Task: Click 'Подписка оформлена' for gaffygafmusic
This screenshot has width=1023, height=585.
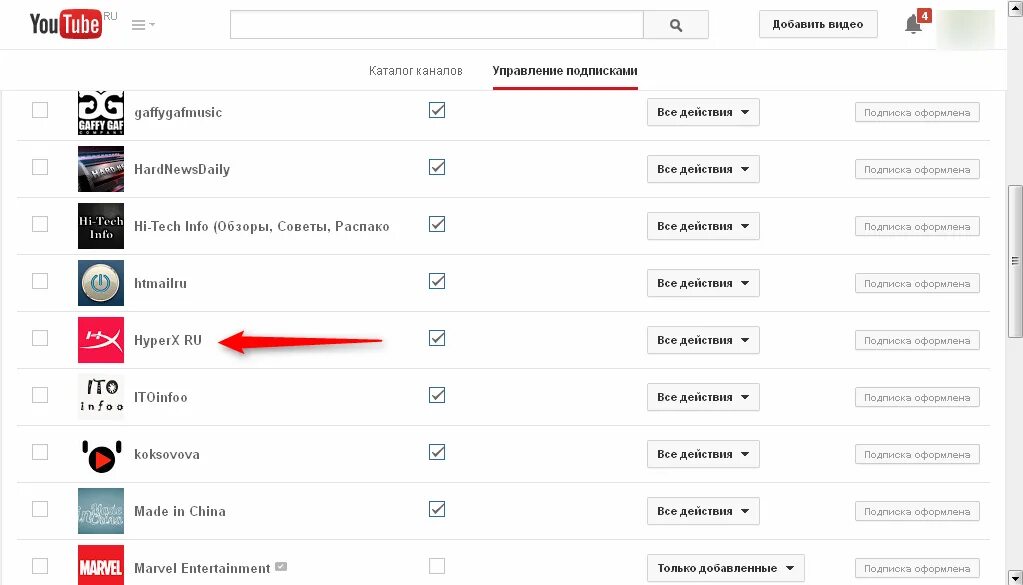Action: point(917,112)
